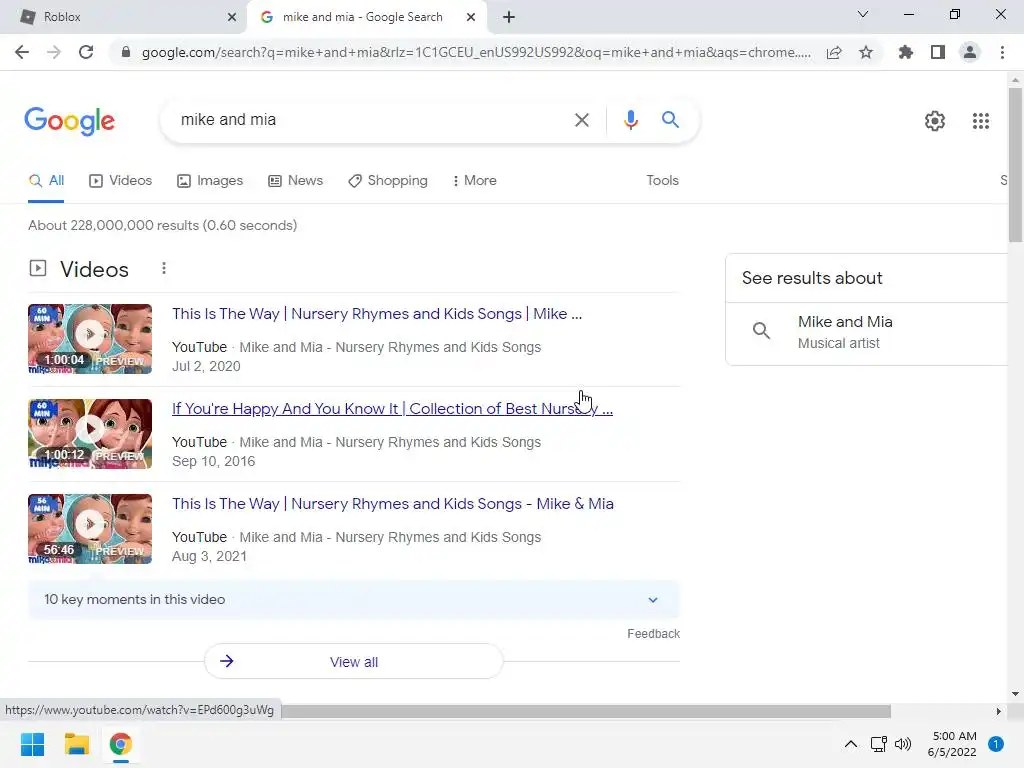Viewport: 1024px width, 768px height.
Task: Open 'This Is The Way' Jul 2, 2020 video
Action: pyautogui.click(x=377, y=314)
